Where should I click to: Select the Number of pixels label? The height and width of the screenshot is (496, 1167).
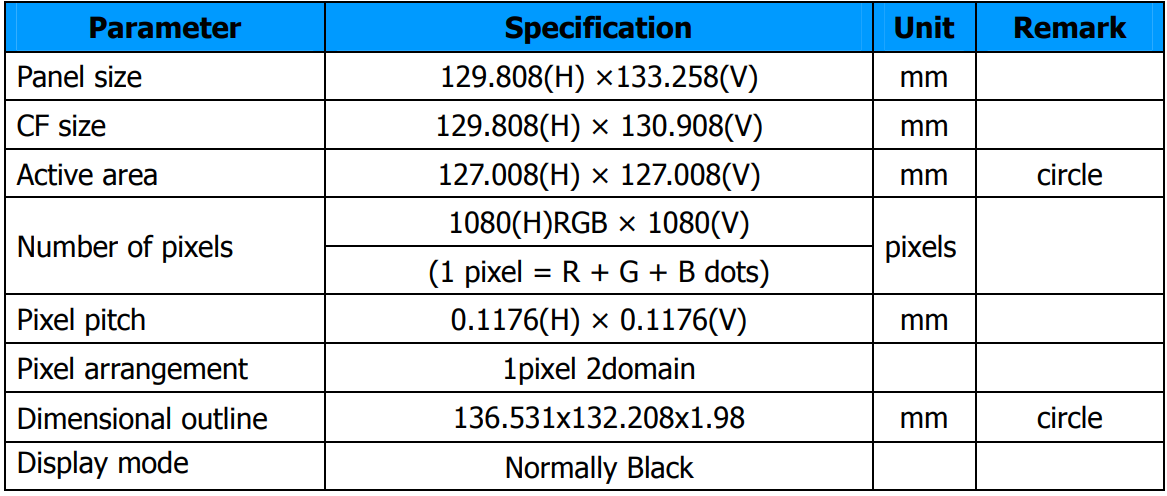point(124,247)
